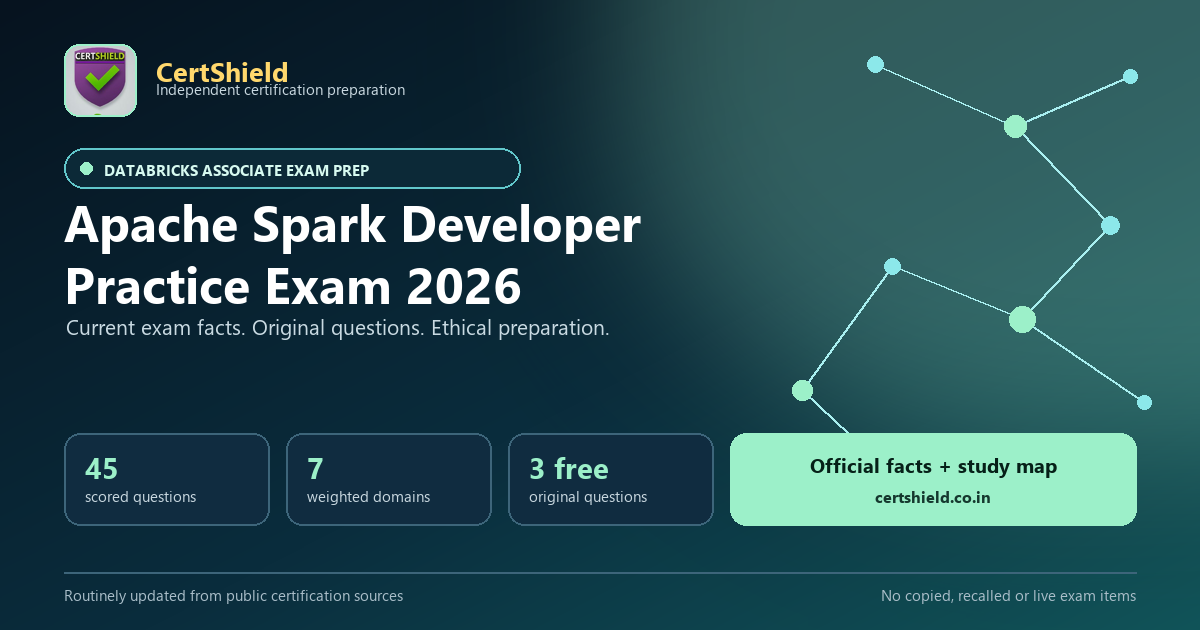Image resolution: width=1200 pixels, height=630 pixels.
Task: Click the '7 weighted domains' card
Action: pyautogui.click(x=389, y=479)
